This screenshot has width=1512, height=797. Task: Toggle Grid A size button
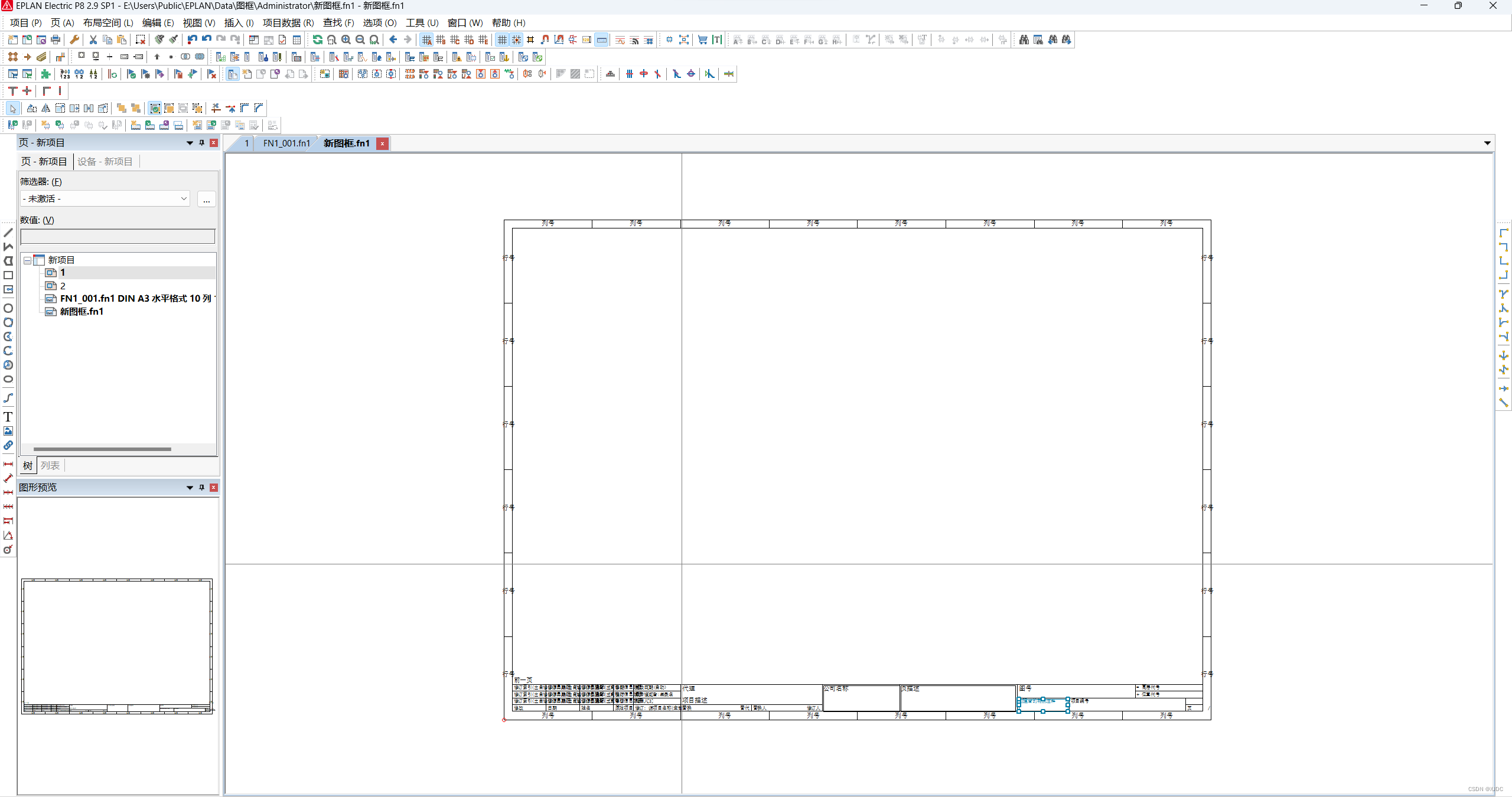click(x=426, y=40)
